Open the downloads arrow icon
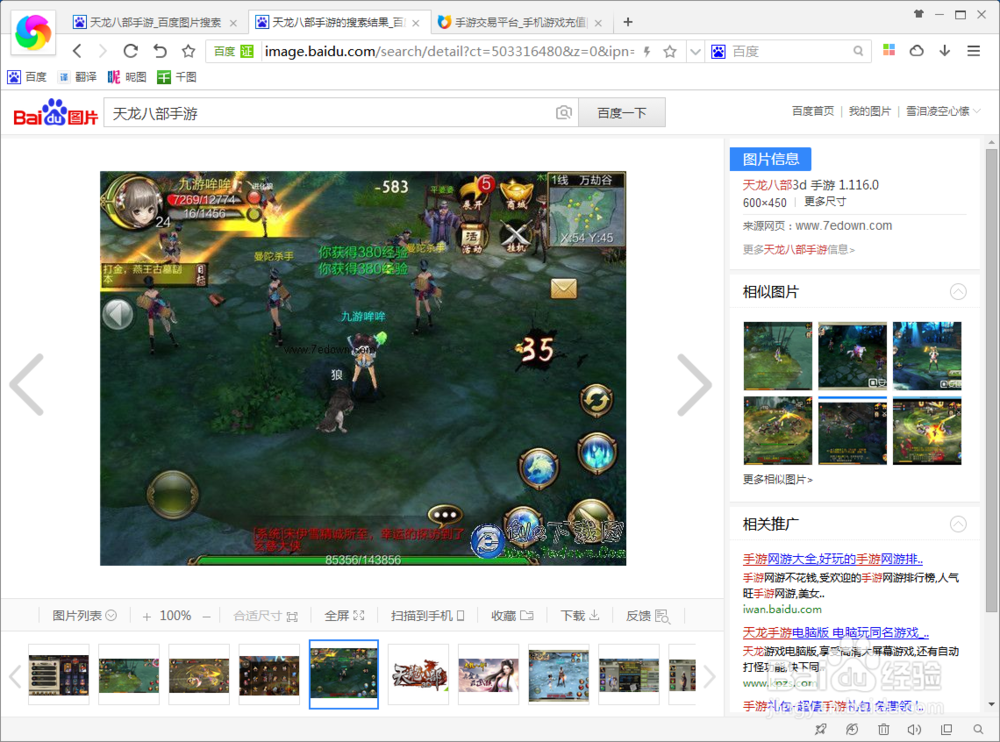This screenshot has width=1000, height=742. (945, 50)
